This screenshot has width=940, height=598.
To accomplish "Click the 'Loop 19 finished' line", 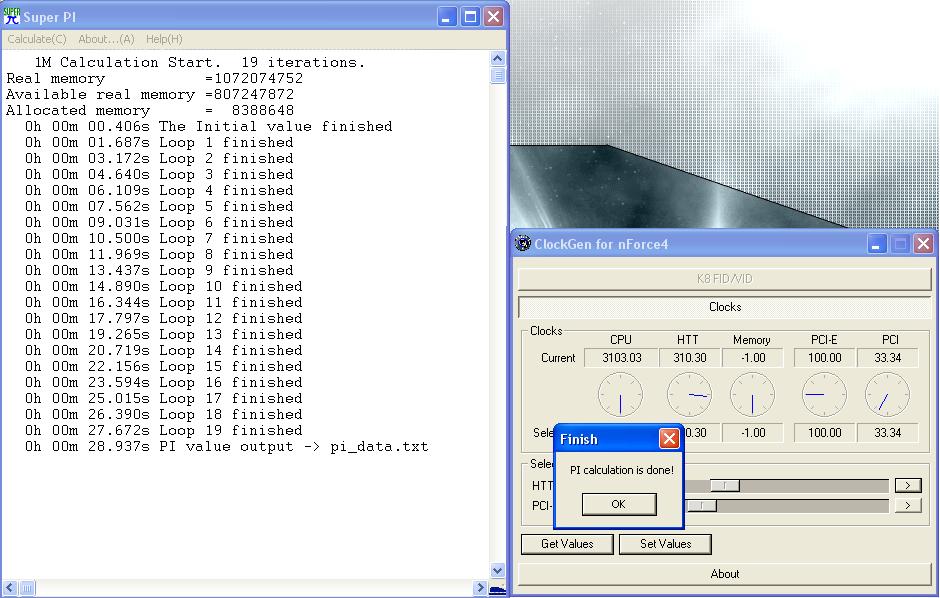I will [x=164, y=430].
